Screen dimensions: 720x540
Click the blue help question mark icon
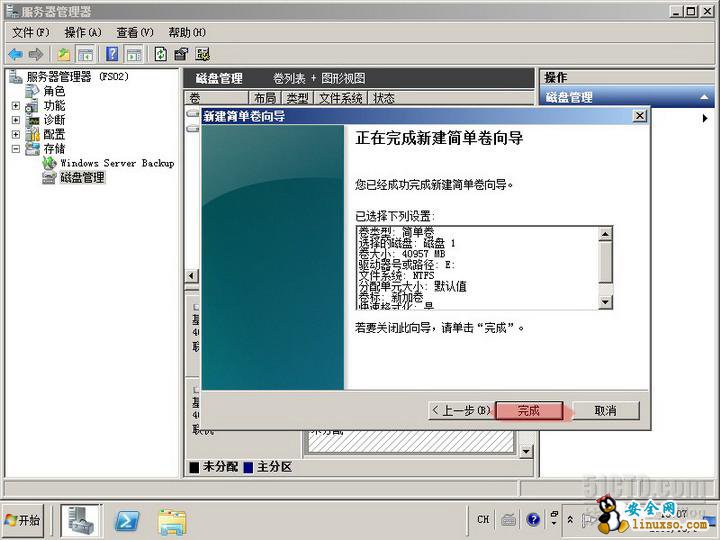pos(112,54)
